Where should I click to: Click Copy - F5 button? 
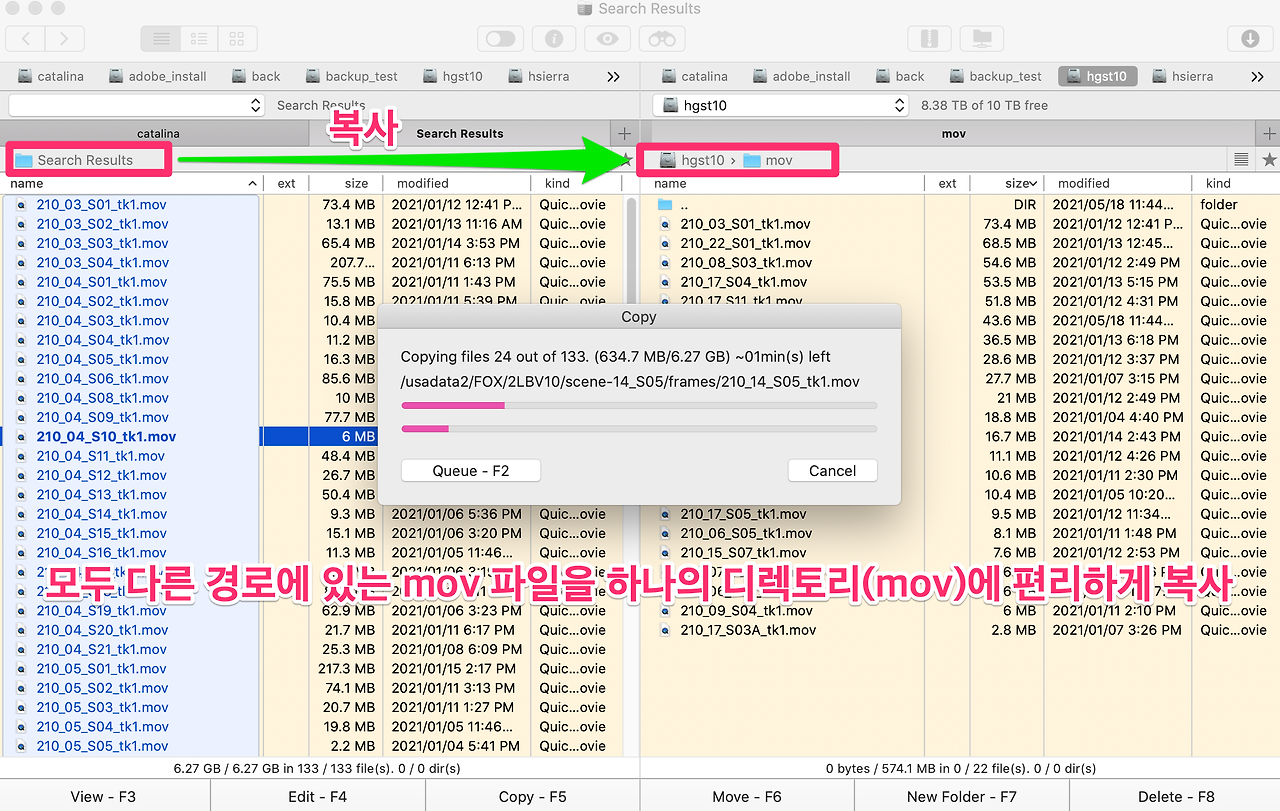532,796
